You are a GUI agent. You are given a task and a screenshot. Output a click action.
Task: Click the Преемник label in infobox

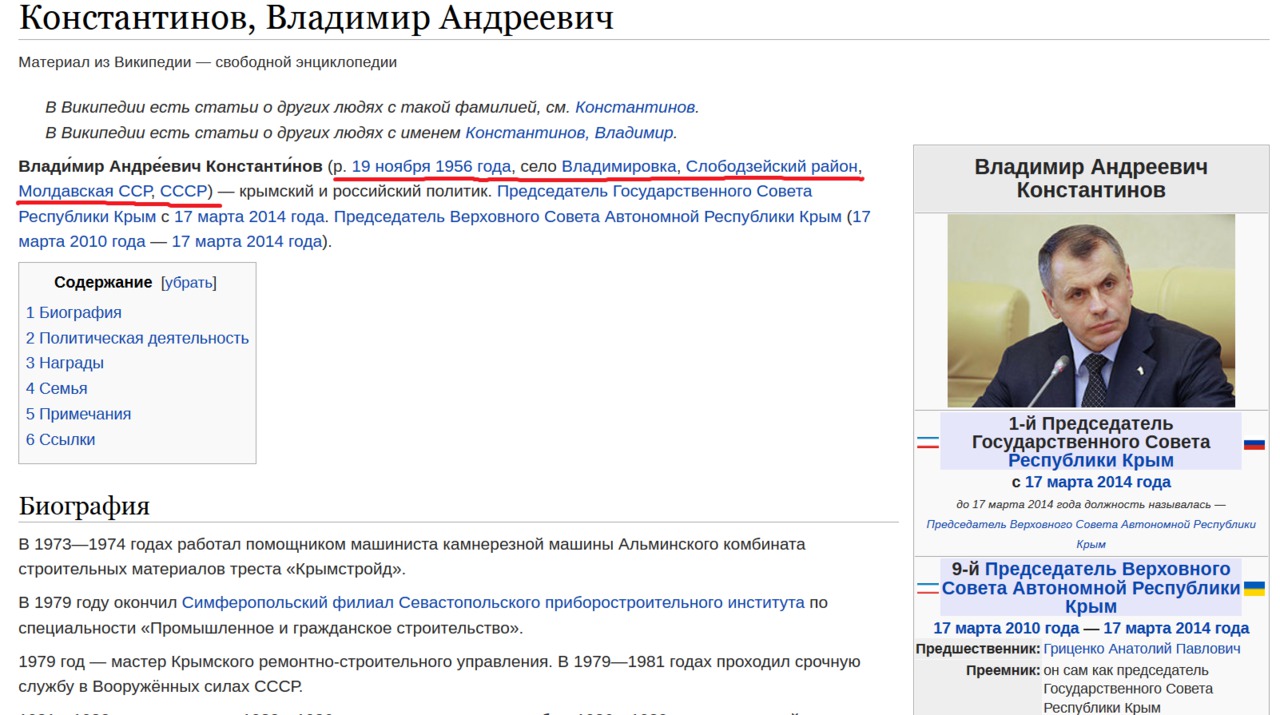(1003, 670)
